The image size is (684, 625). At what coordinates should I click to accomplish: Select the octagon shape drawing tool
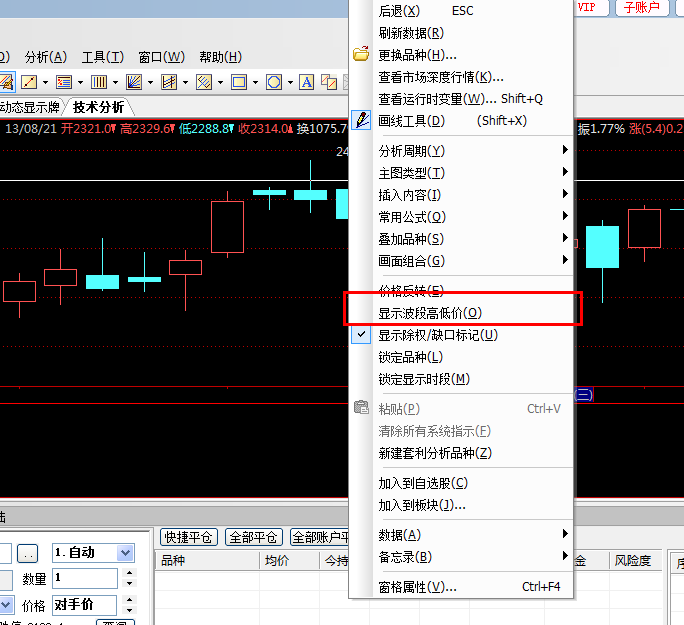click(x=274, y=82)
